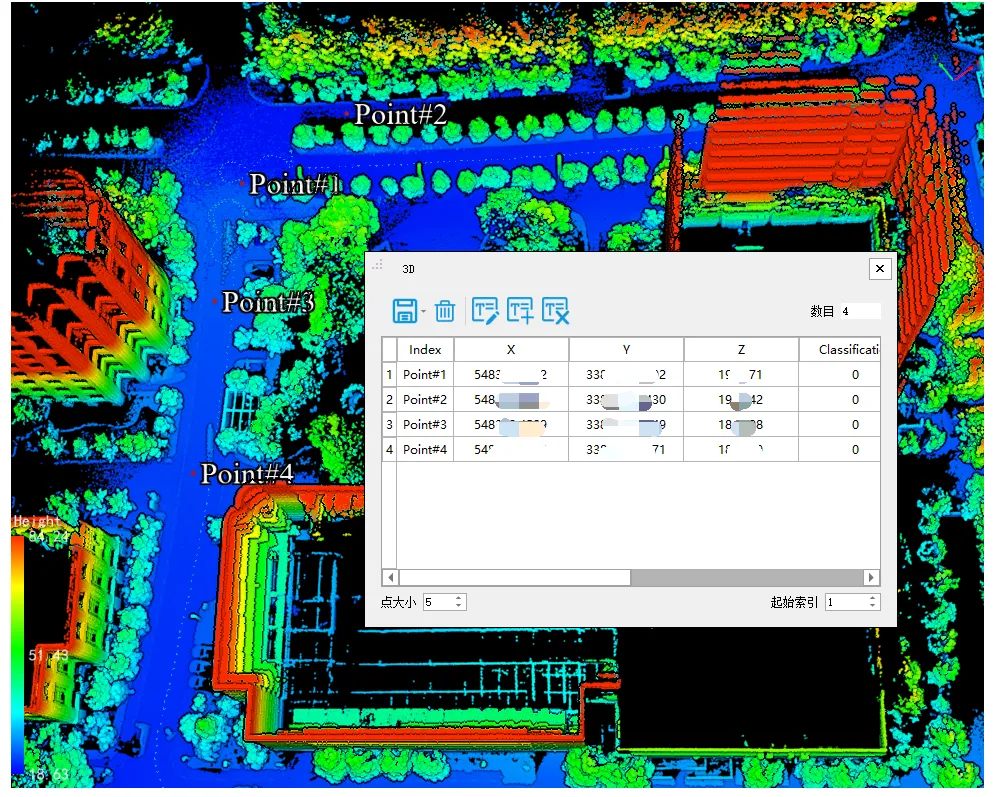Select the Classification column header
This screenshot has height=797, width=996.
point(848,350)
